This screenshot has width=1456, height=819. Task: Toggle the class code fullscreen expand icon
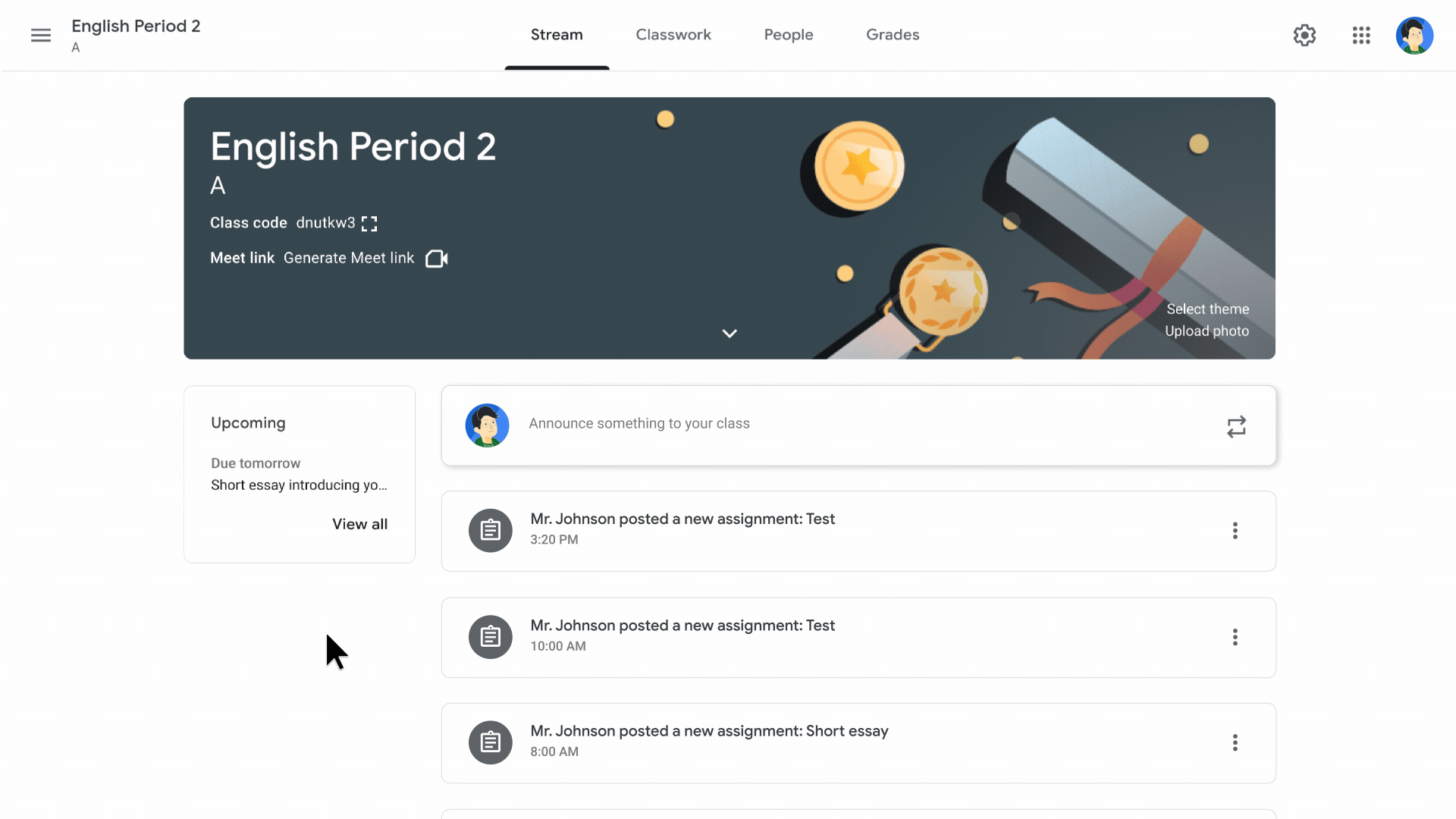pos(370,222)
